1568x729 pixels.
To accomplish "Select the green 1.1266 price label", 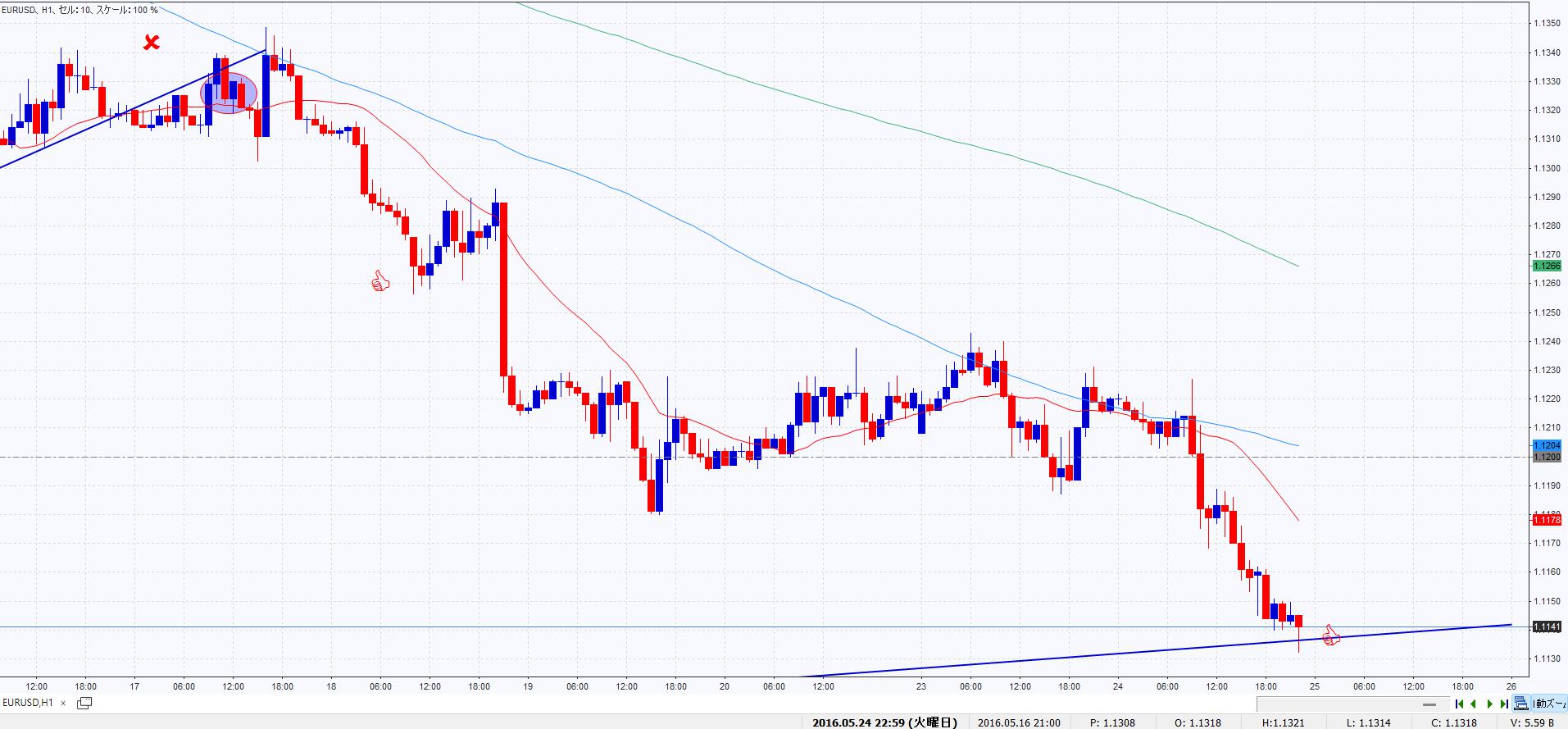I will 1546,266.
